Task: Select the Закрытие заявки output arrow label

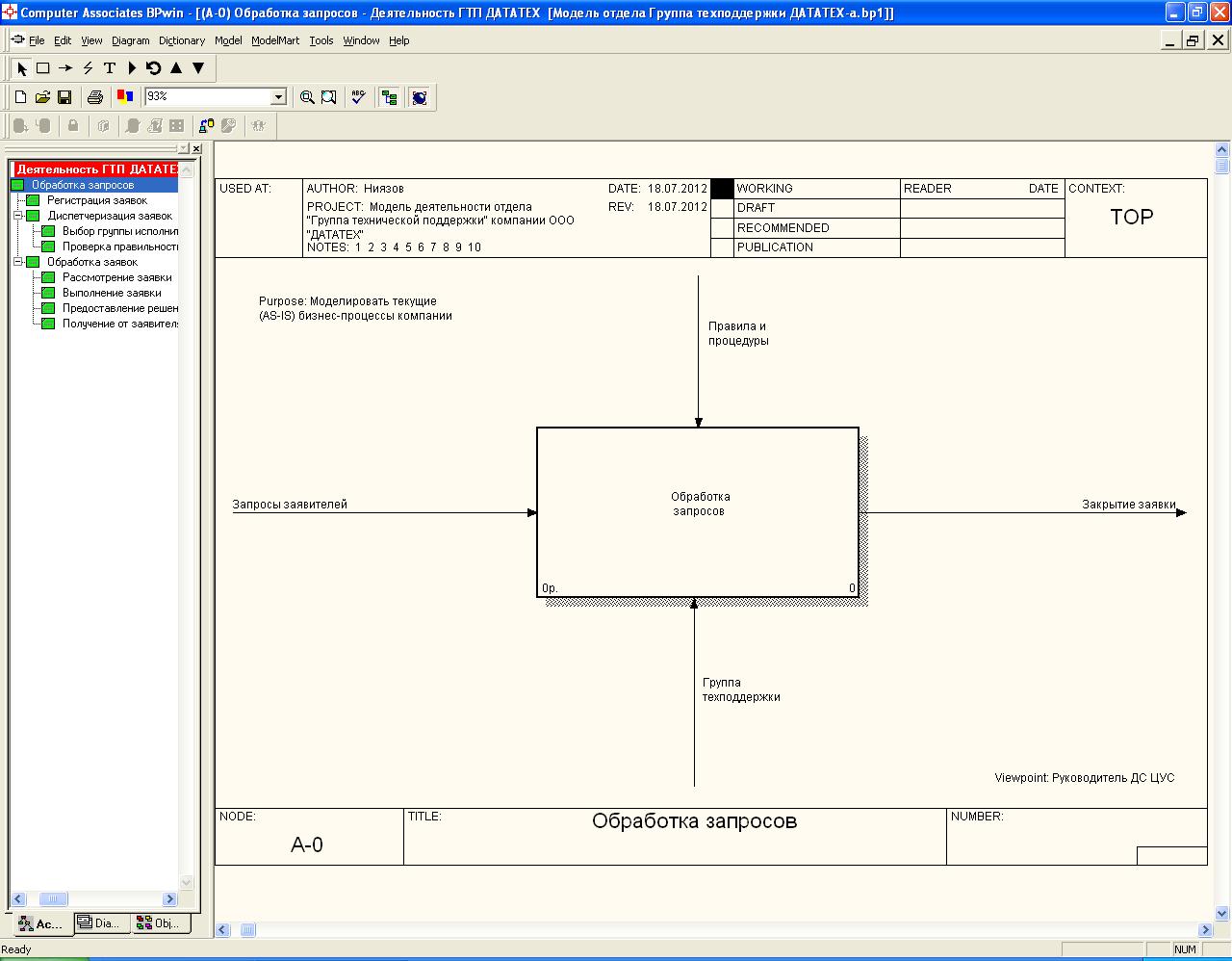Action: point(1129,505)
